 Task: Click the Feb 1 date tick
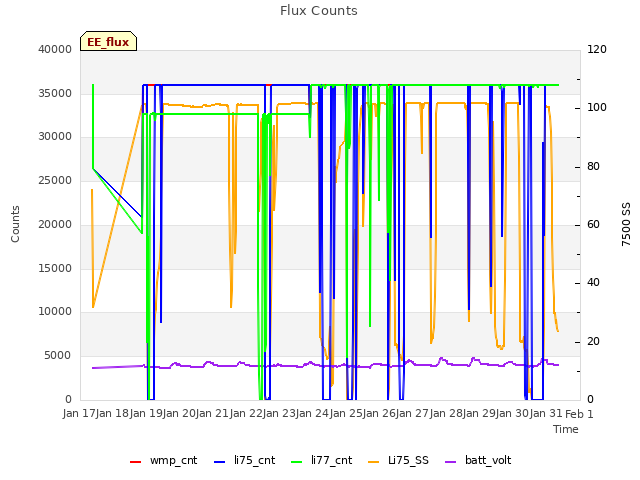(579, 413)
